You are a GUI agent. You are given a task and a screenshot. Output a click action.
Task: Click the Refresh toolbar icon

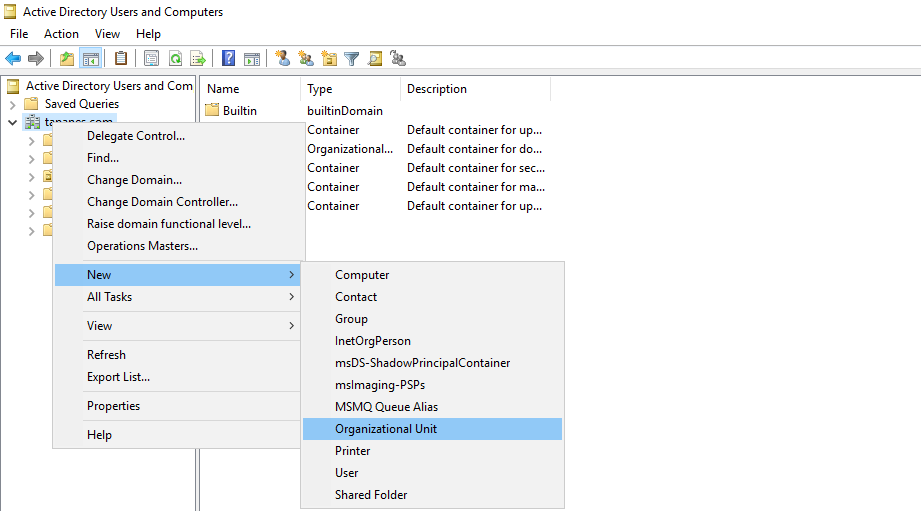175,59
